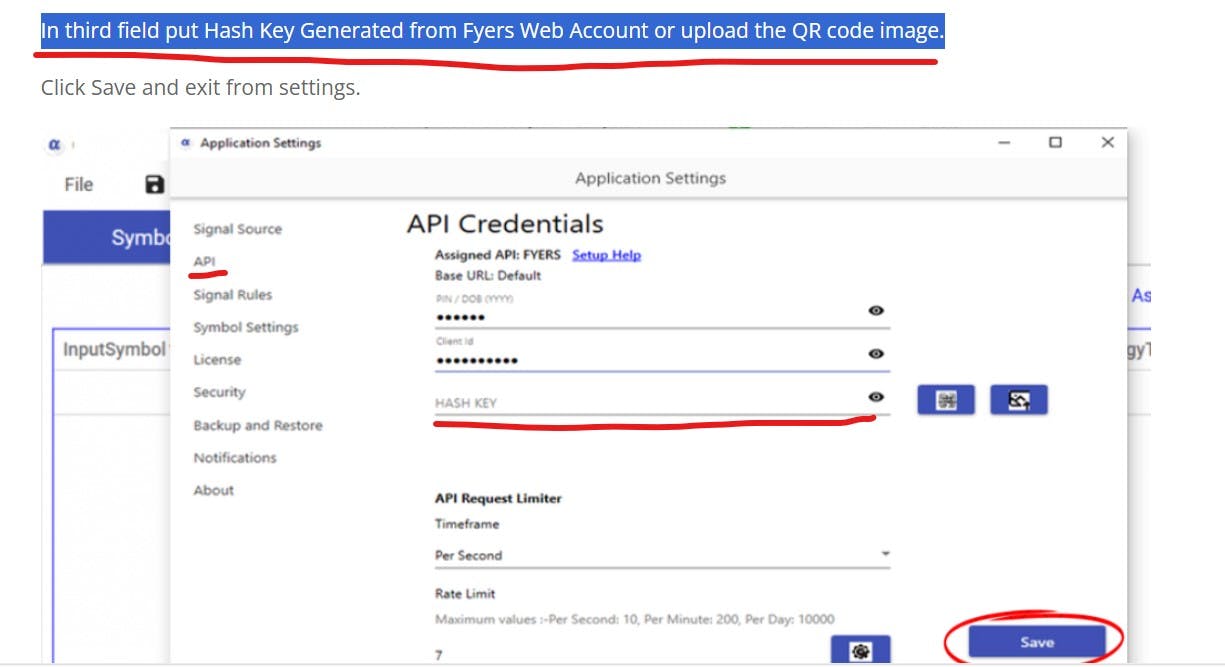Screen dimensions: 1225x667
Task: Select API in settings sidebar
Action: tap(204, 261)
